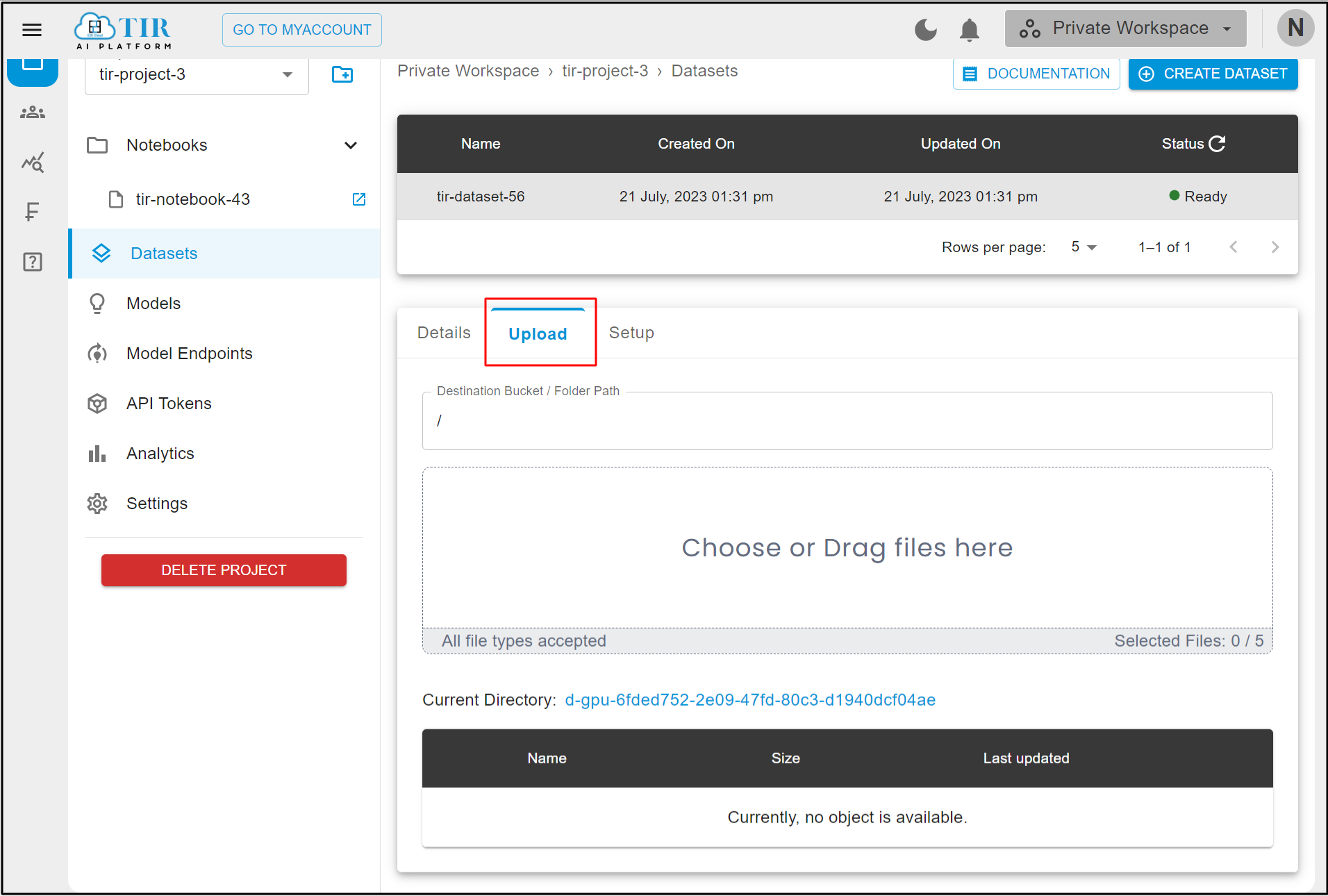The width and height of the screenshot is (1328, 896).
Task: Switch to the Setup tab
Action: (631, 333)
